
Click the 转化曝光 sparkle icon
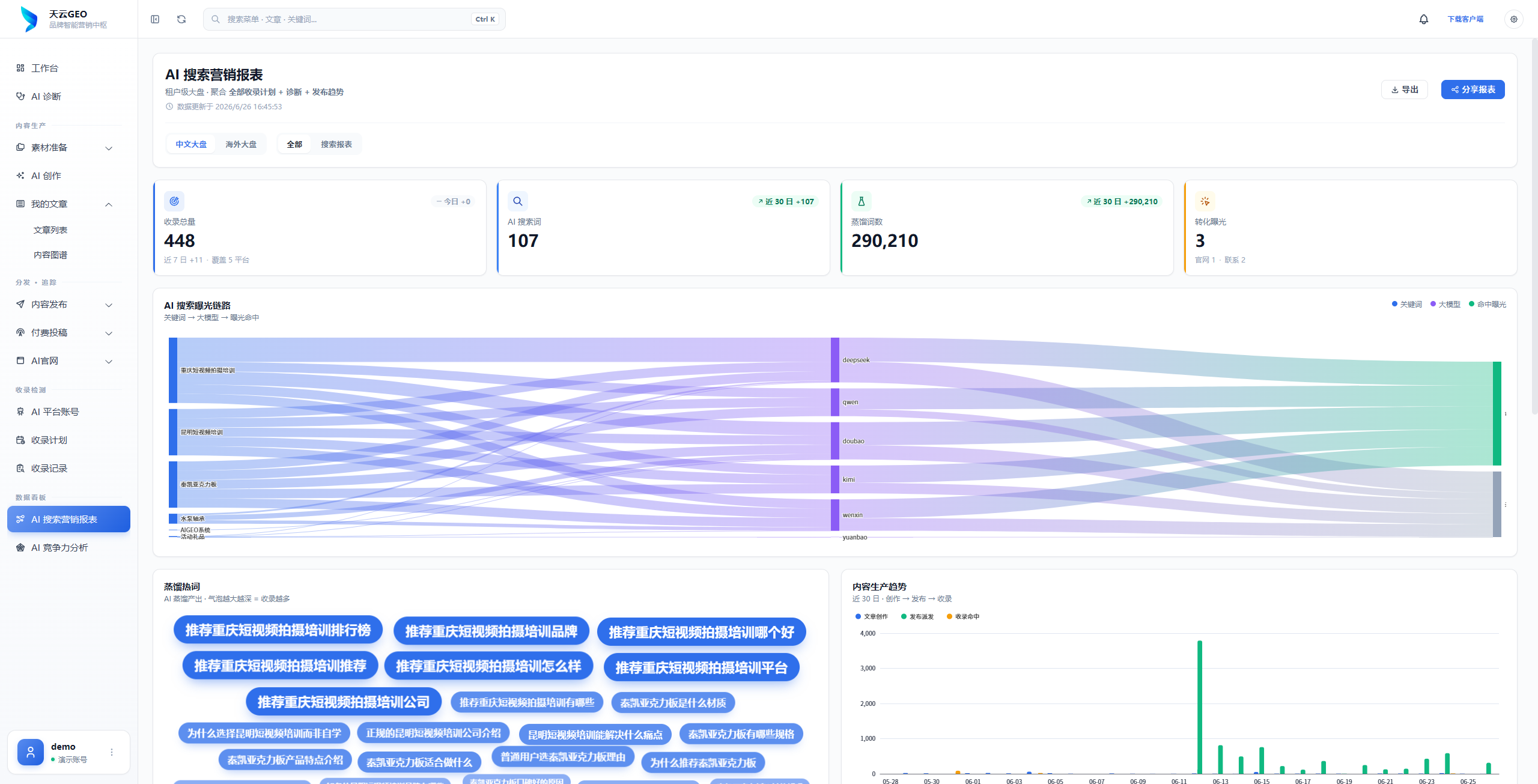[1205, 201]
